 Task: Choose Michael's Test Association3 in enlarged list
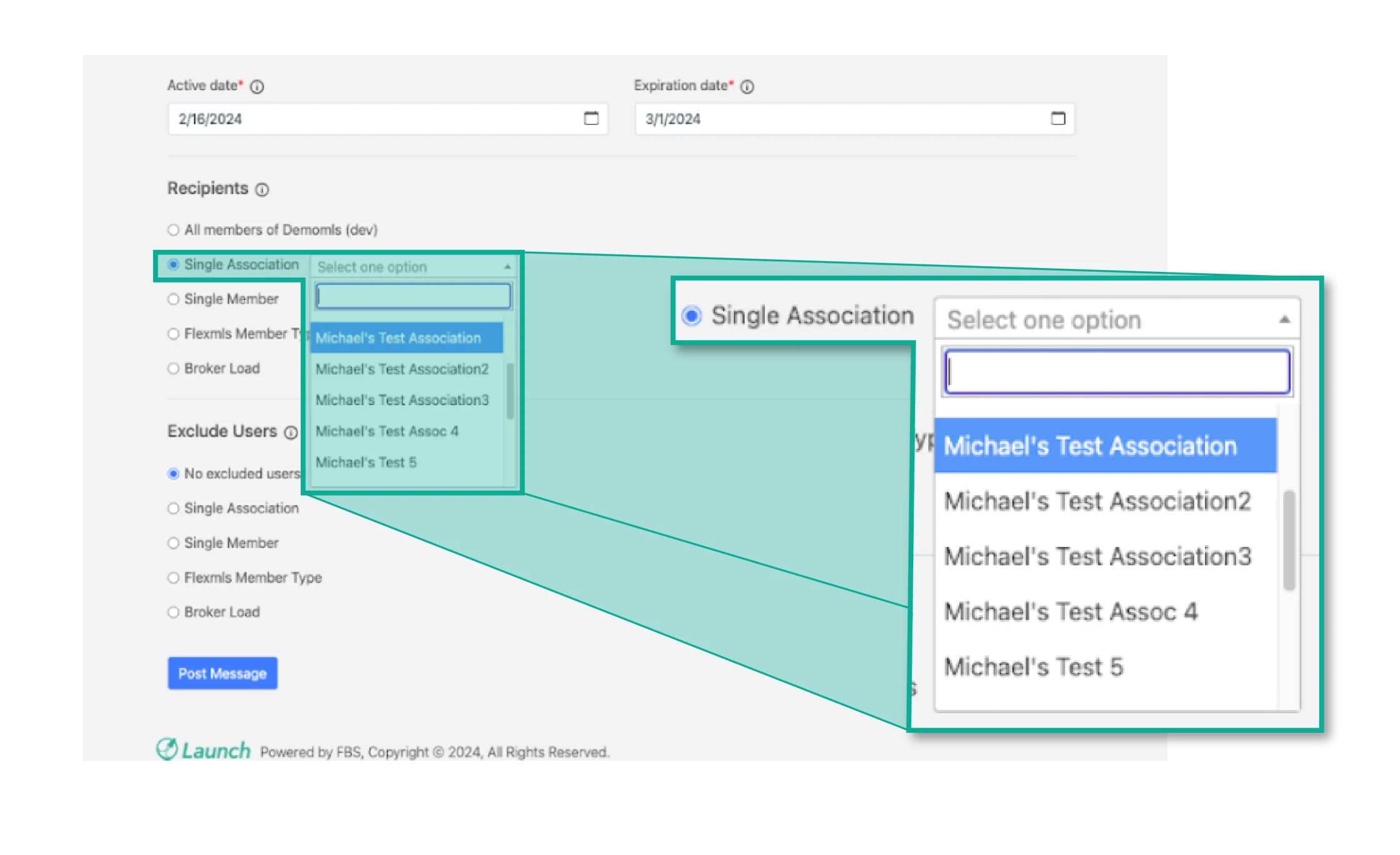(1105, 556)
